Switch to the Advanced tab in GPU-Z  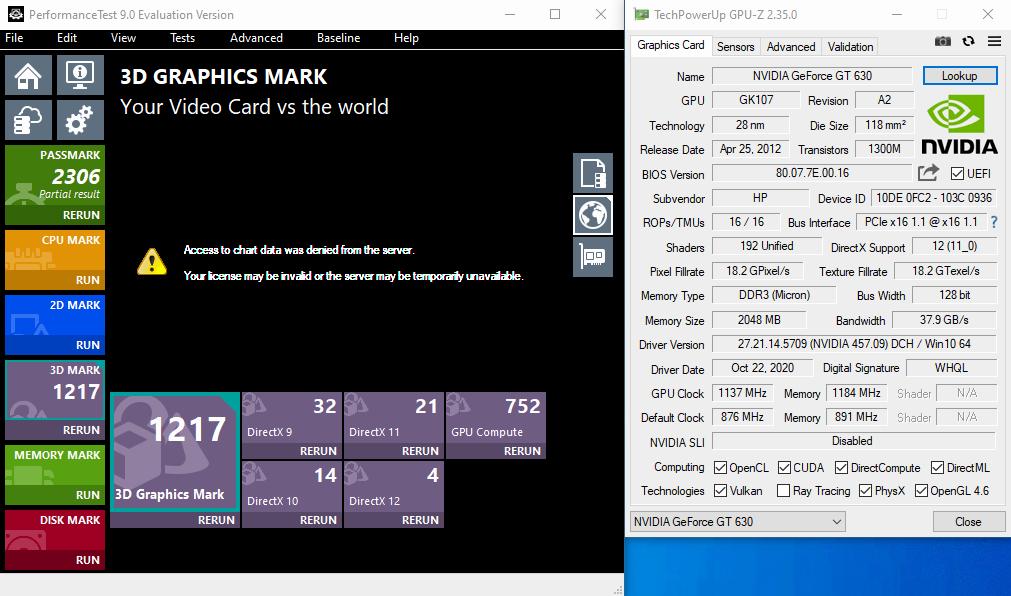point(791,46)
